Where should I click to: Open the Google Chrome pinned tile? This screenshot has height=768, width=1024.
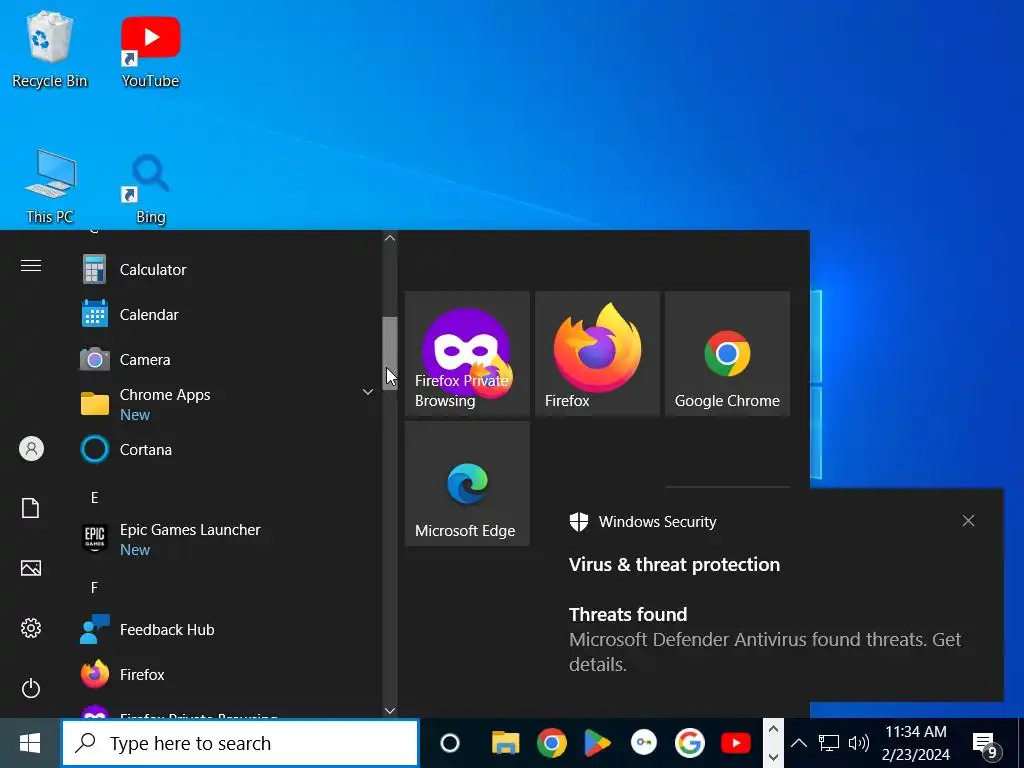[x=727, y=353]
